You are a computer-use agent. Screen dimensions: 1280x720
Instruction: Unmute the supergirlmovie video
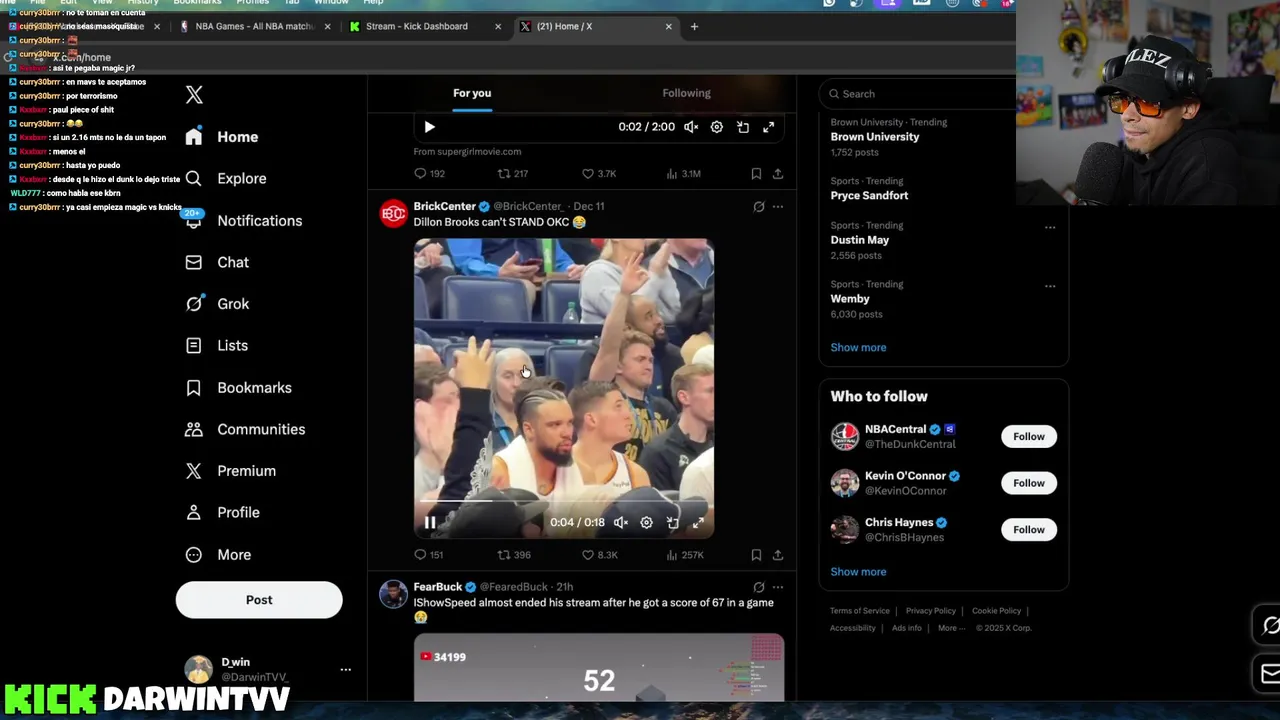(x=691, y=127)
